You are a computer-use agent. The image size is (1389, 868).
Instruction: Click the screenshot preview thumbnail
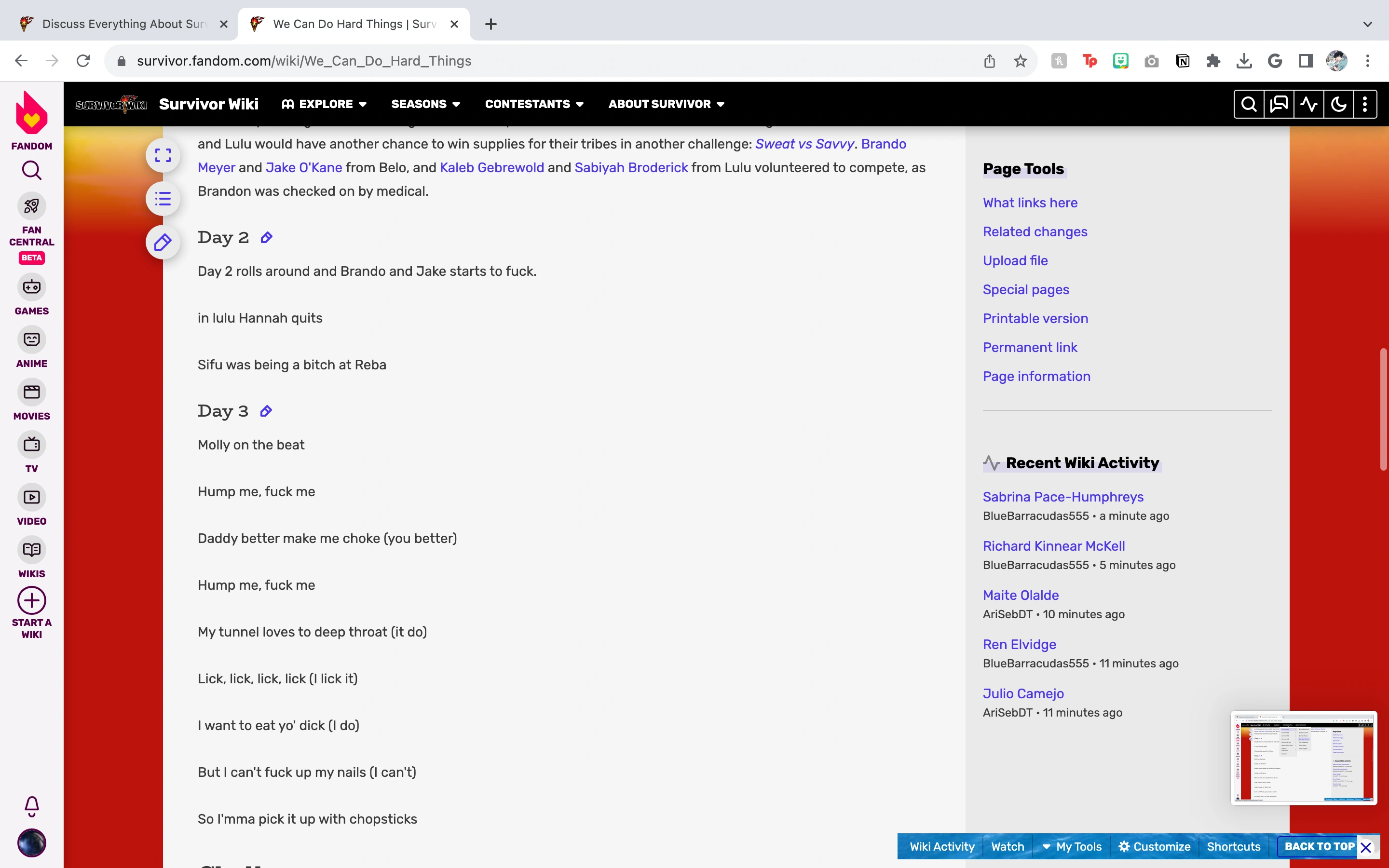coord(1303,758)
